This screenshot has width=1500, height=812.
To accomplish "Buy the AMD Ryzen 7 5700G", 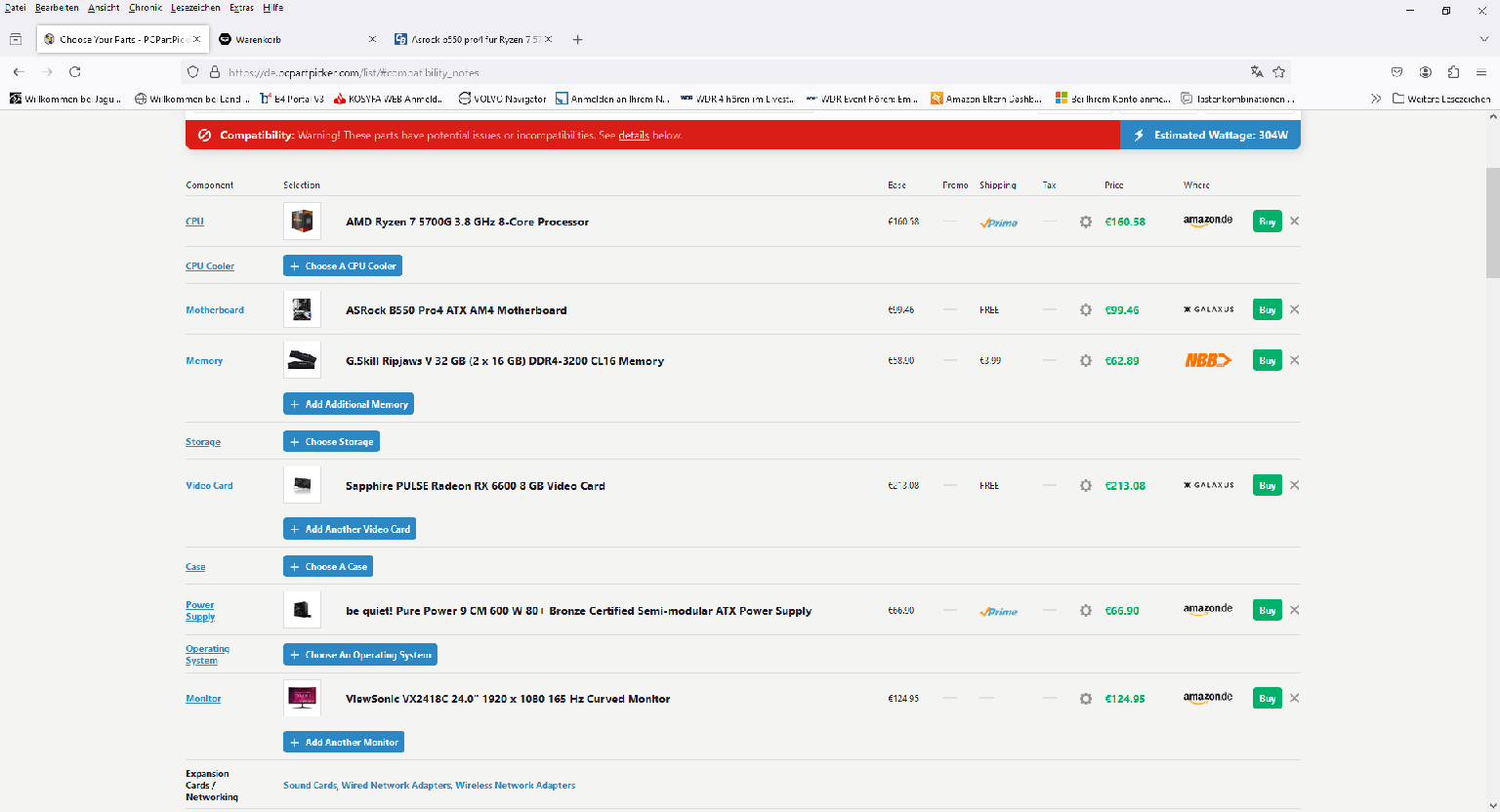I will (1267, 222).
